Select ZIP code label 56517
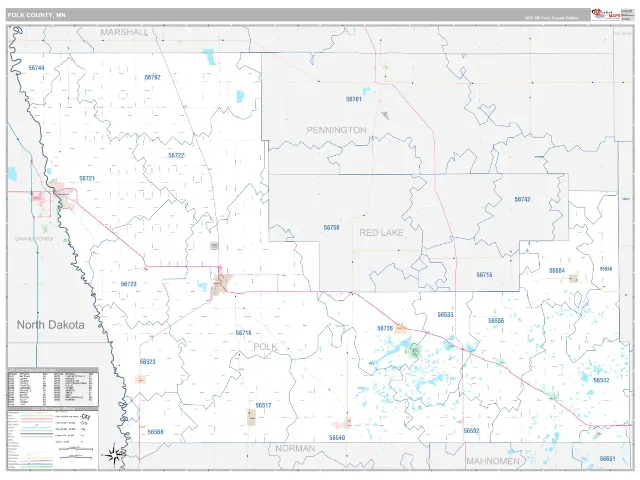Image resolution: width=640 pixels, height=480 pixels. pos(263,405)
